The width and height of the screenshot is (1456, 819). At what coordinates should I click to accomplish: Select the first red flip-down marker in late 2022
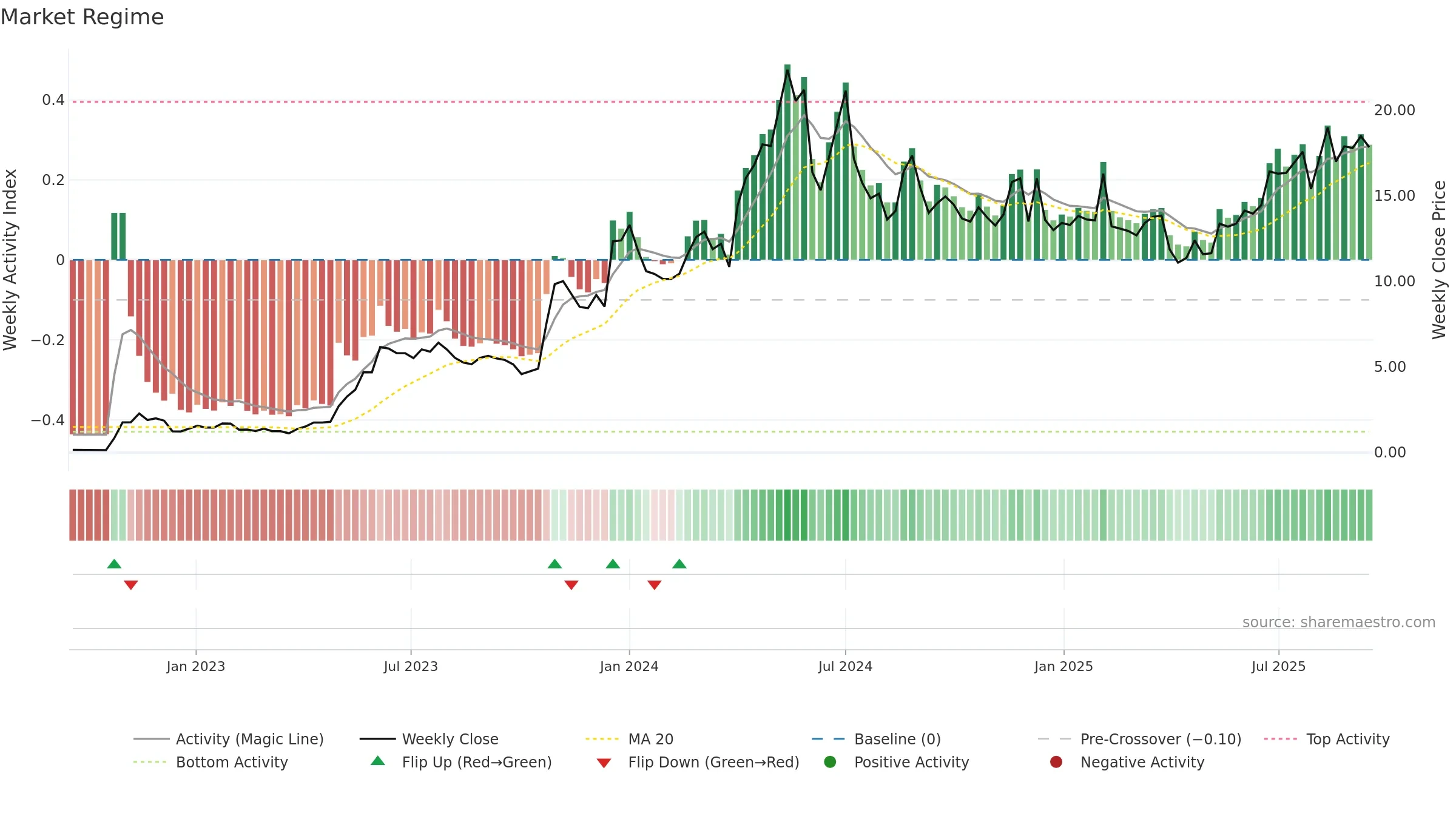click(x=131, y=585)
